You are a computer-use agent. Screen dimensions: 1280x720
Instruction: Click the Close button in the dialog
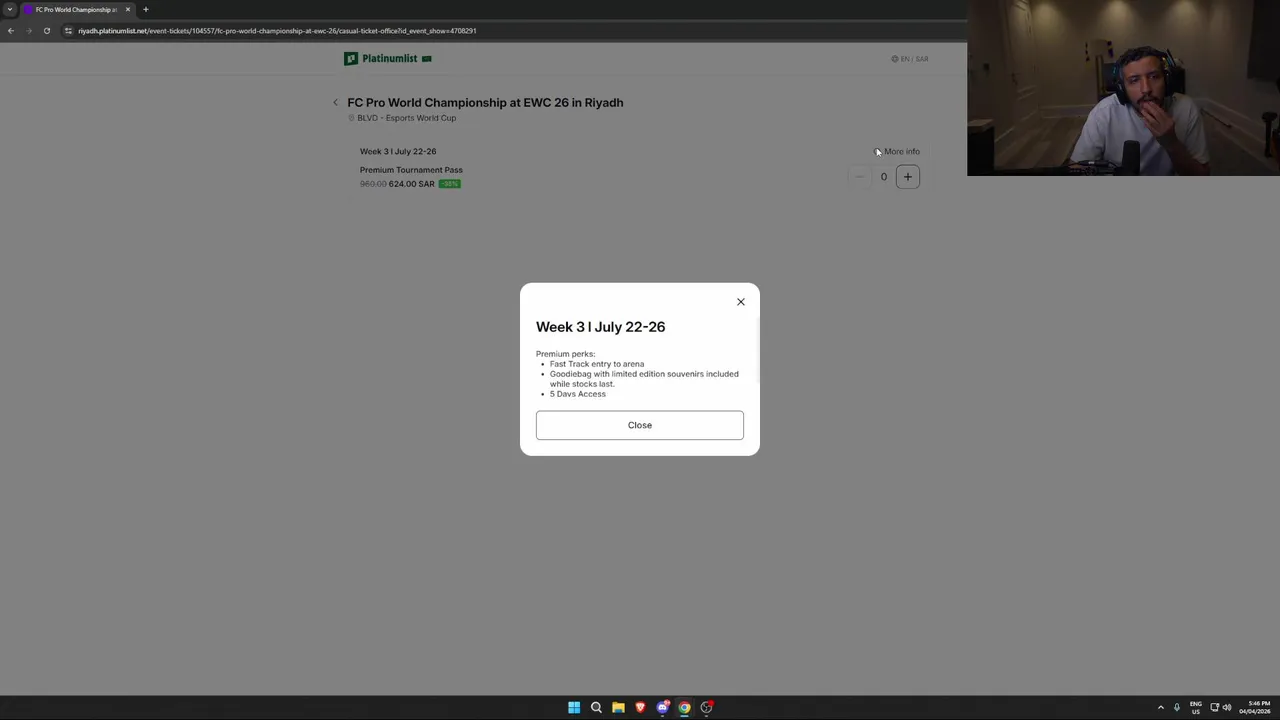click(640, 425)
